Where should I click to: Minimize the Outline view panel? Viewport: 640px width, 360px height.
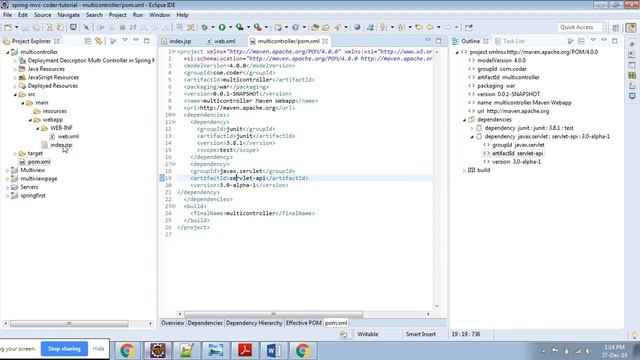[604, 41]
